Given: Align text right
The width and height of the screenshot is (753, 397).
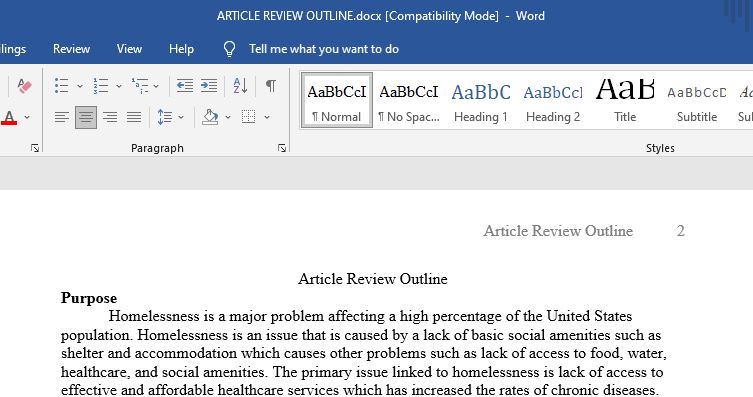Looking at the screenshot, I should (x=110, y=117).
